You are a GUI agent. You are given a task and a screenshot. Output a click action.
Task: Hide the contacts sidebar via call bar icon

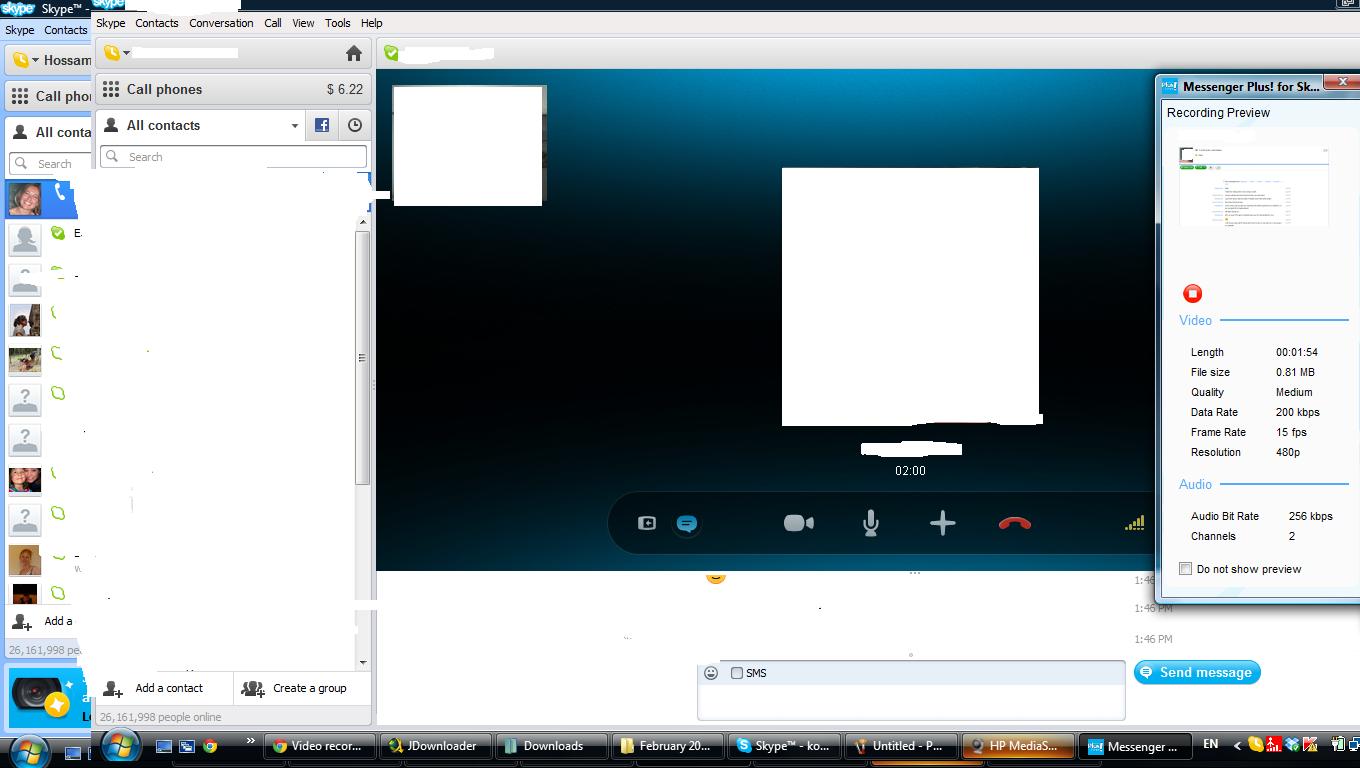point(647,523)
